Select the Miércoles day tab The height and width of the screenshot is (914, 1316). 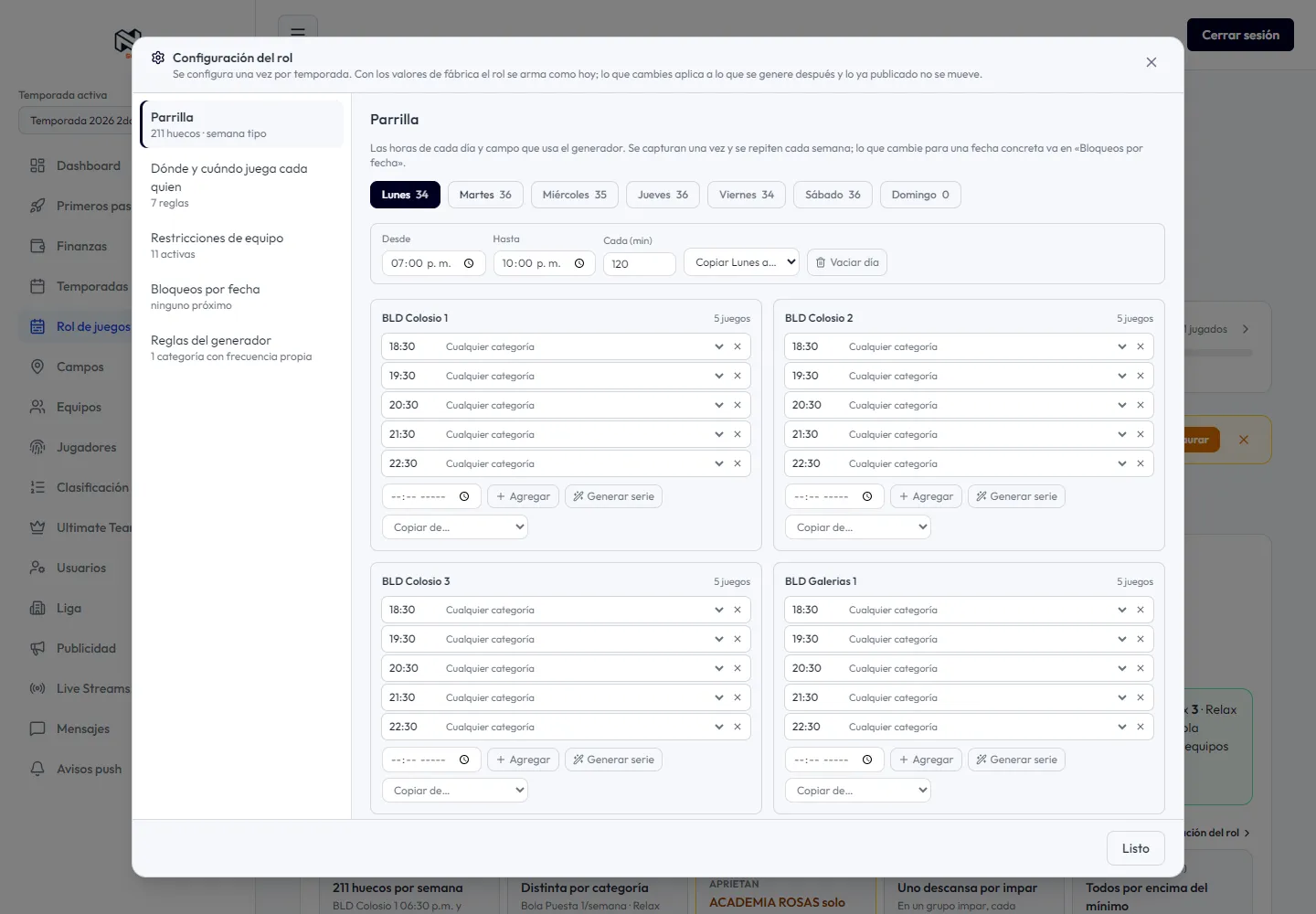pos(575,195)
